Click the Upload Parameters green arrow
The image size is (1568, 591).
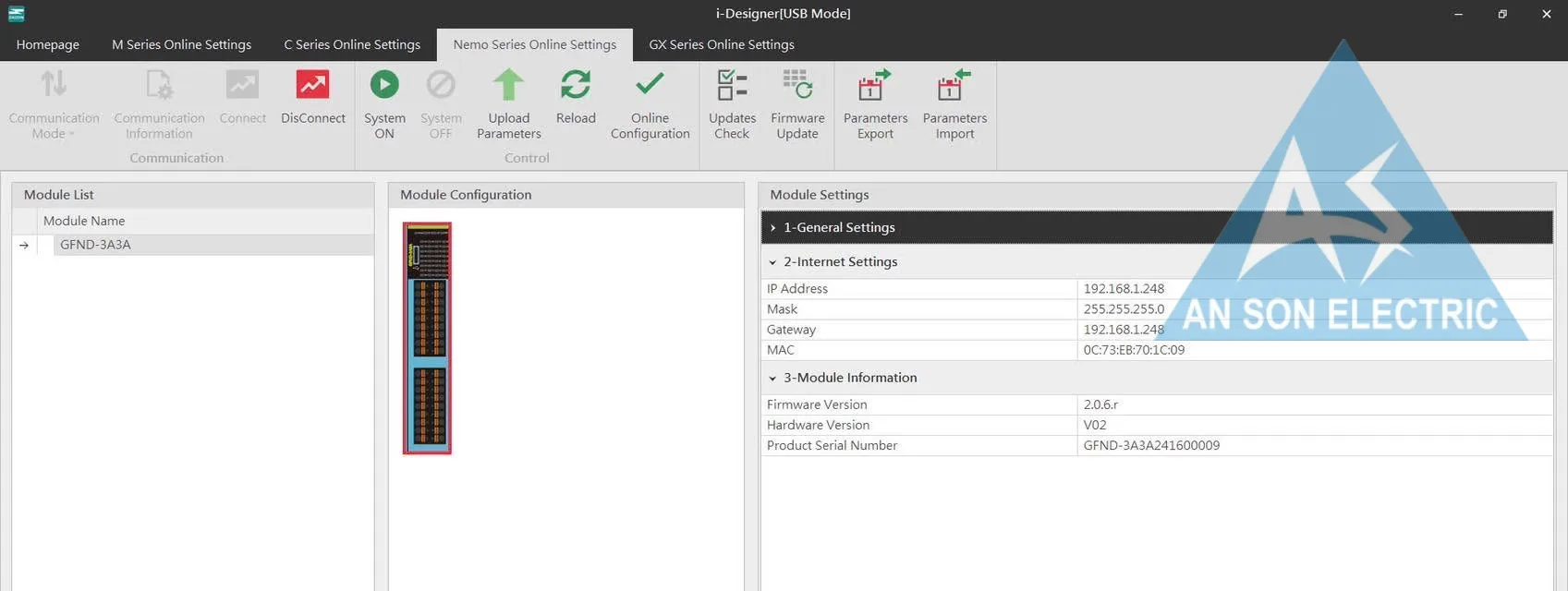508,85
